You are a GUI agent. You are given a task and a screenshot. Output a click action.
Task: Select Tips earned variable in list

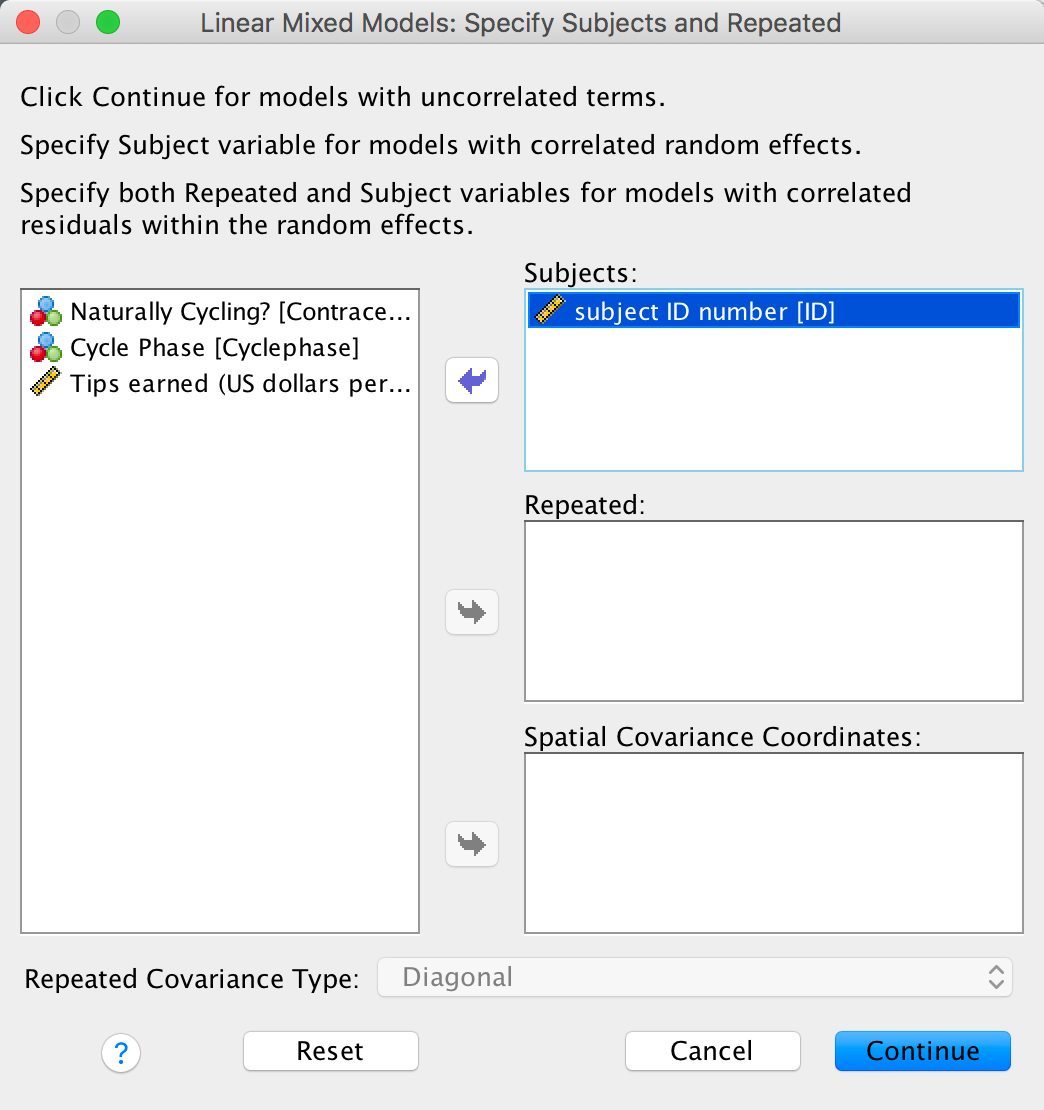[240, 384]
